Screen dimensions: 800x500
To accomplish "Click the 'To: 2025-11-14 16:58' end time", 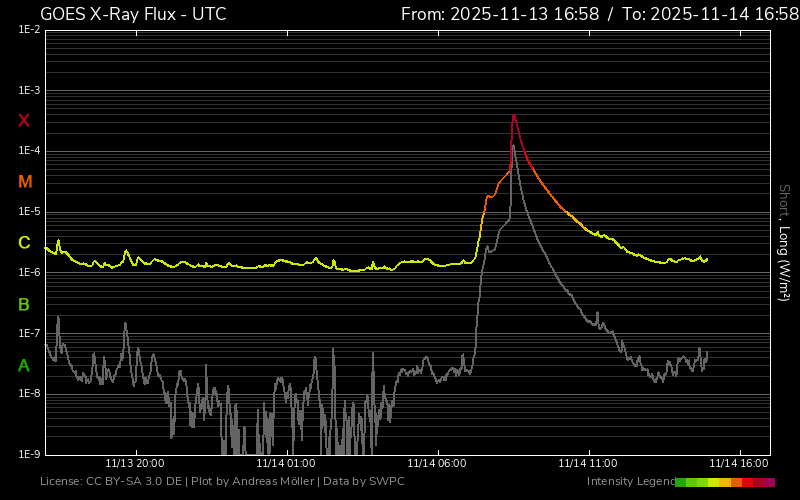I will tap(711, 14).
